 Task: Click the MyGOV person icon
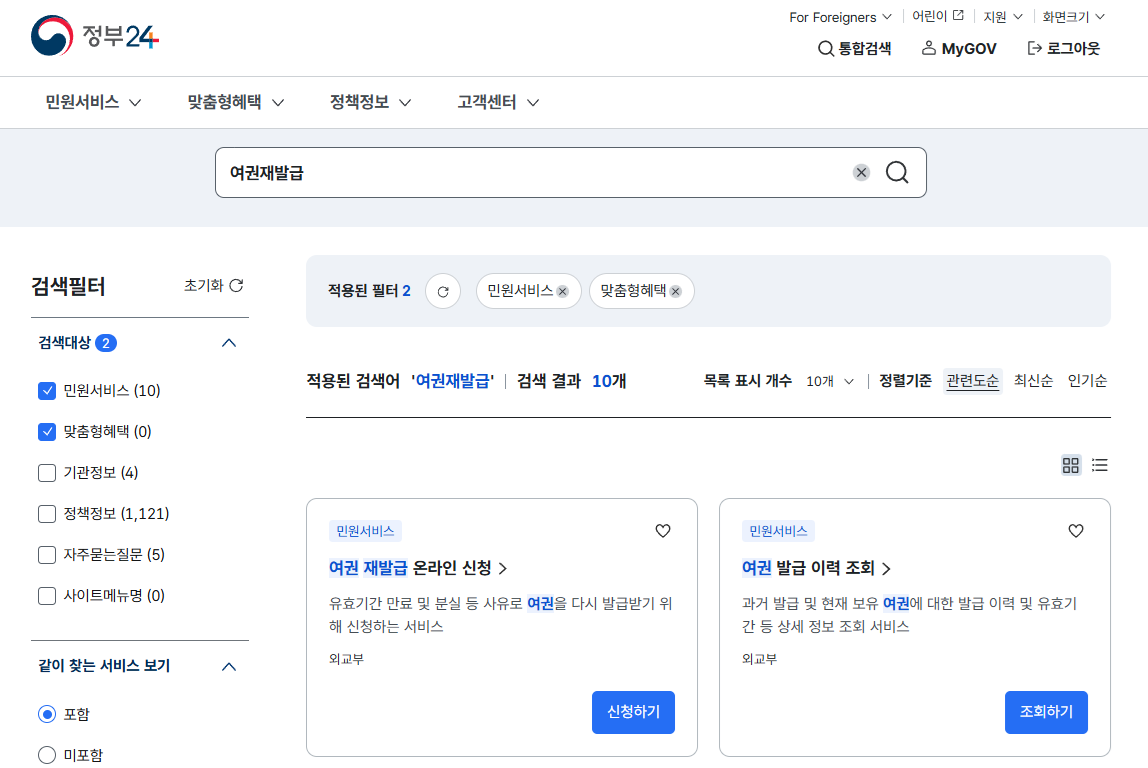(928, 48)
